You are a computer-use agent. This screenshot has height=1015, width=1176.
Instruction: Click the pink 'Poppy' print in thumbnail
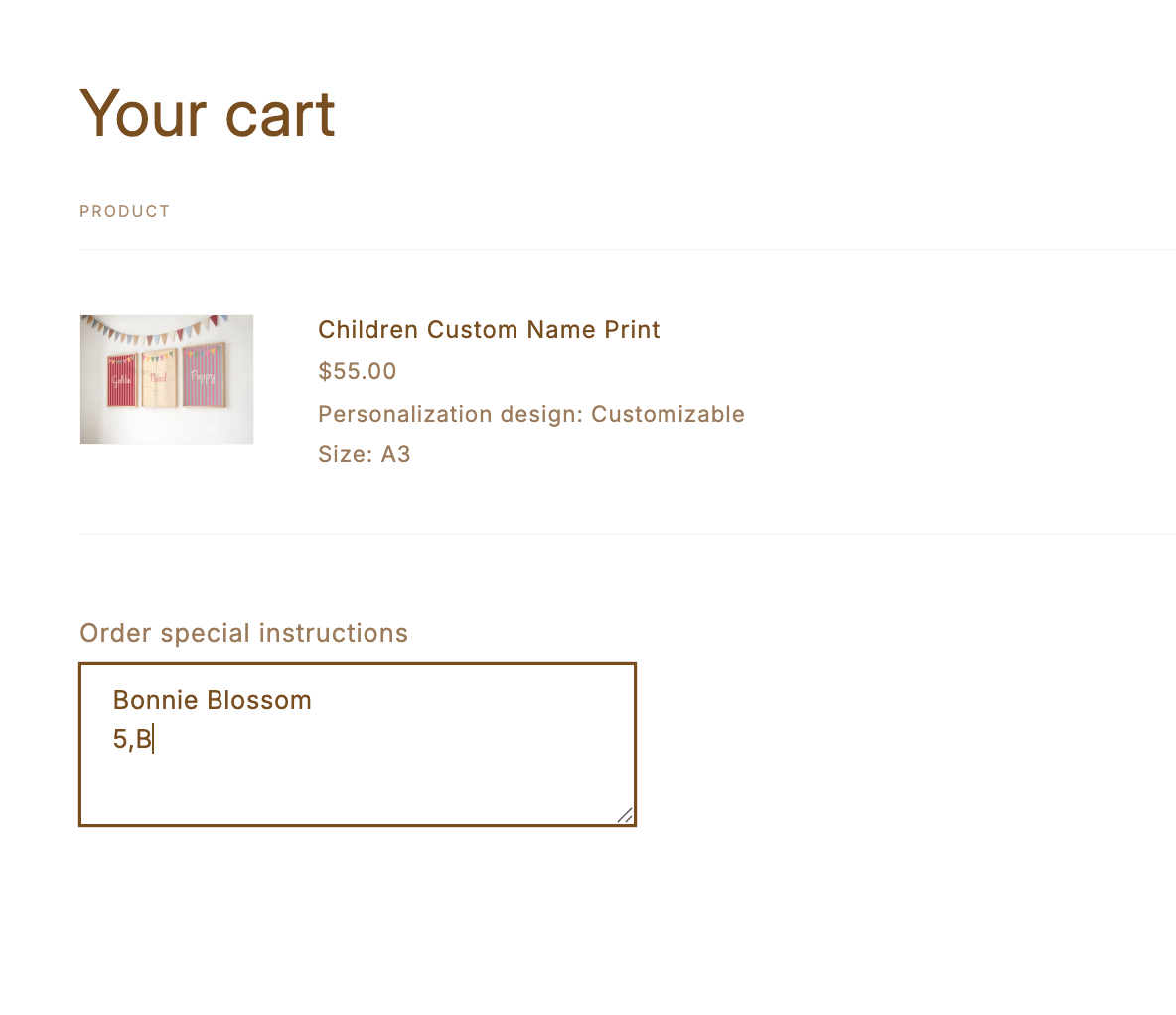pyautogui.click(x=203, y=376)
